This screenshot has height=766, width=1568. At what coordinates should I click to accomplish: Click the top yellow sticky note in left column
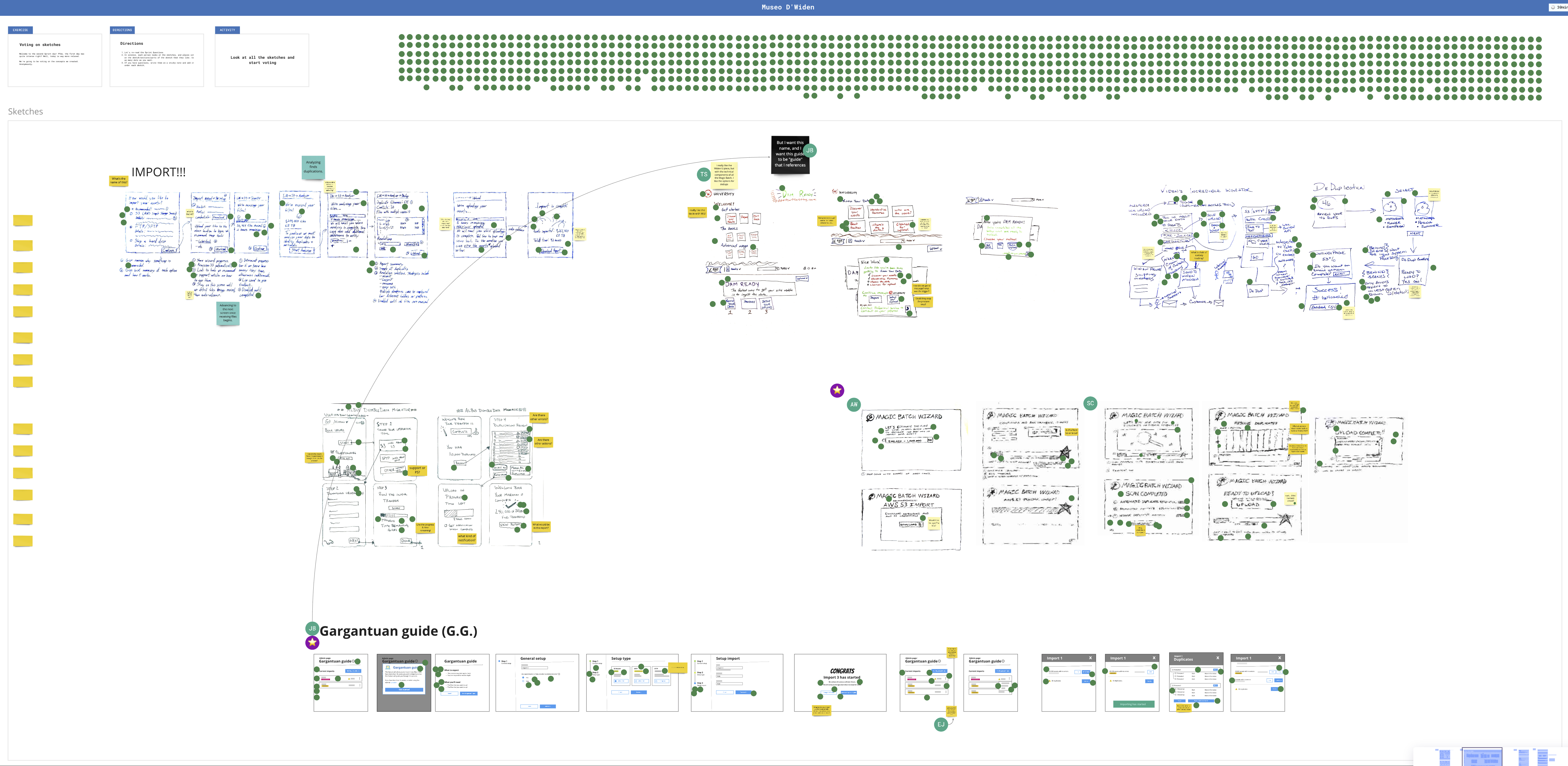(x=23, y=220)
